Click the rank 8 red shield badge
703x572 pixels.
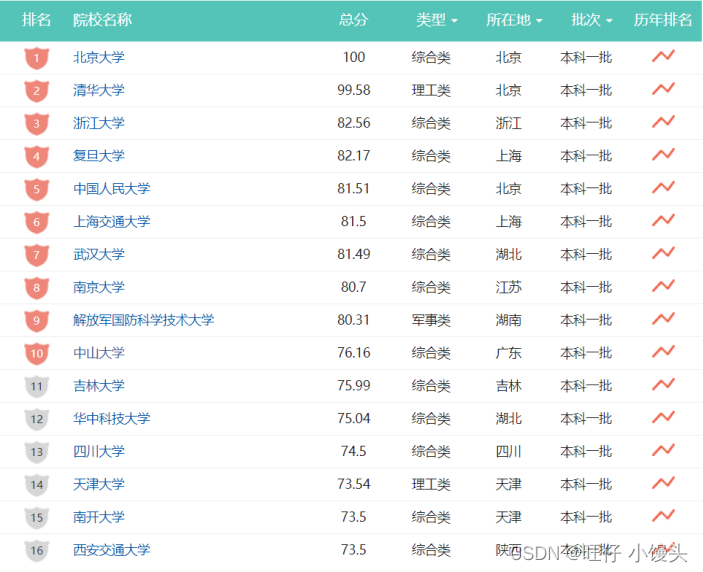[37, 287]
